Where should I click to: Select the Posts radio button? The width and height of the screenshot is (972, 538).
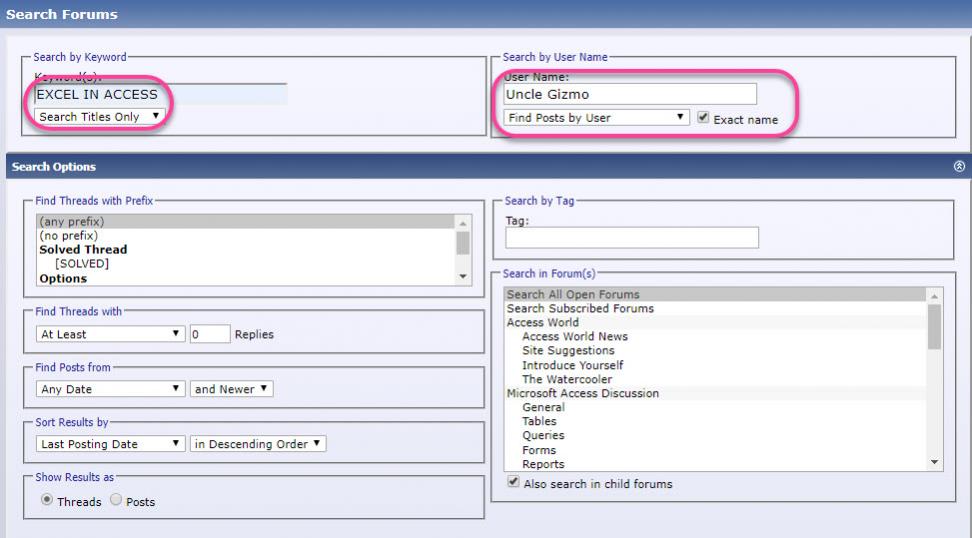(115, 501)
